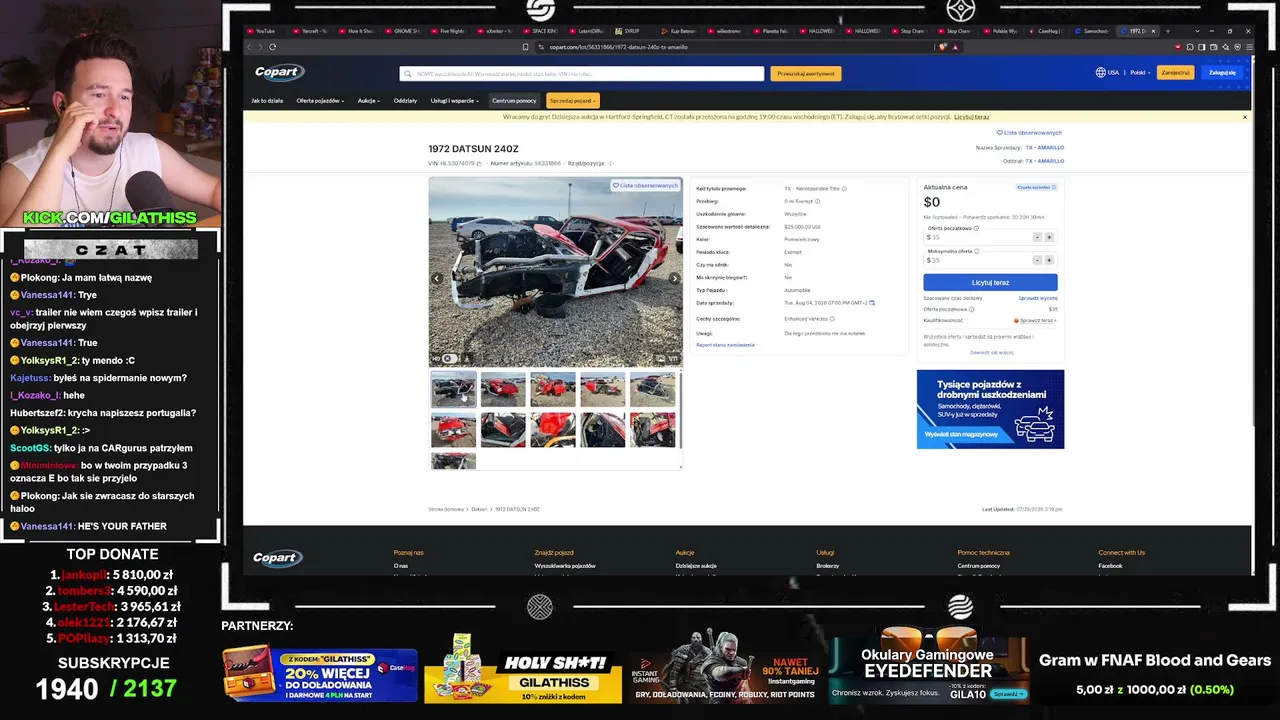Add sale date to calendar icon

point(872,302)
